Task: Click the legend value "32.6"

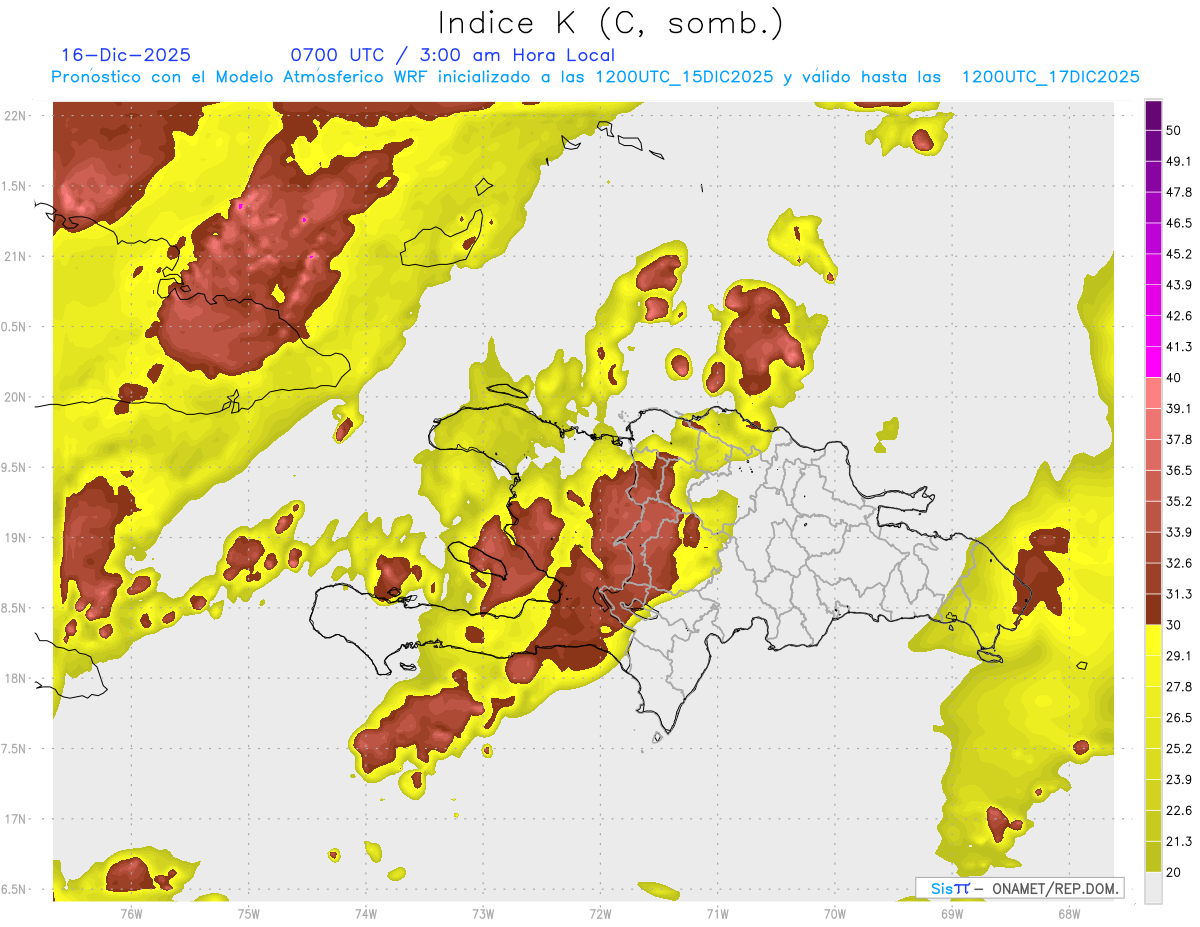Action: click(1179, 563)
